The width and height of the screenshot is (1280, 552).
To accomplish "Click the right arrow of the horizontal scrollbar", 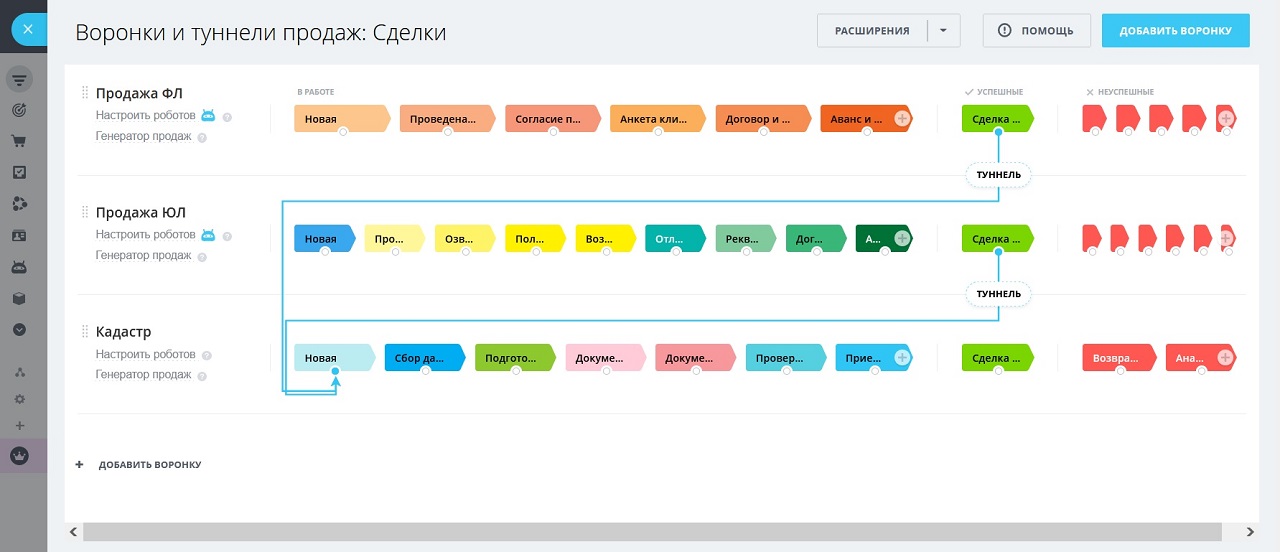I will [1250, 533].
